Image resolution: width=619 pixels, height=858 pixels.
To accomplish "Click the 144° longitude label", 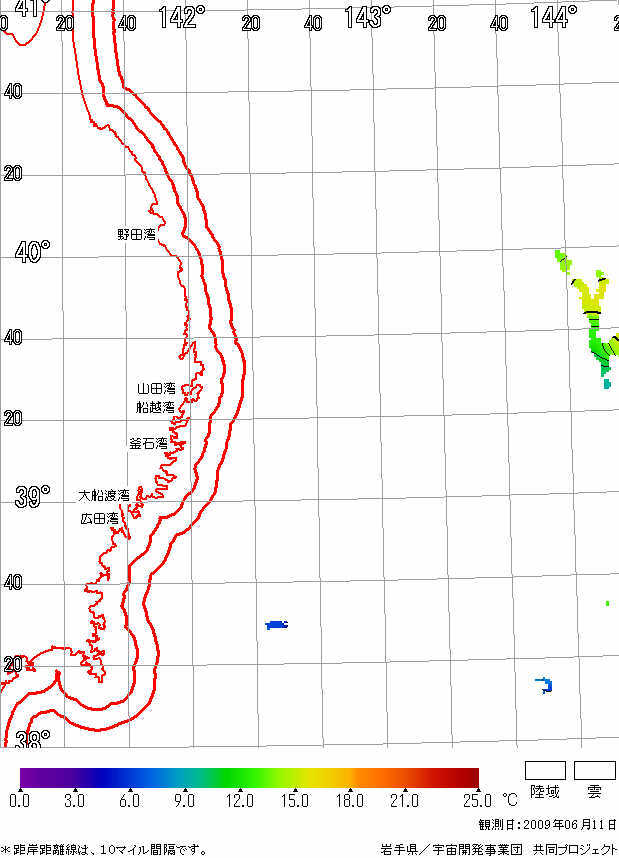I will pyautogui.click(x=553, y=17).
